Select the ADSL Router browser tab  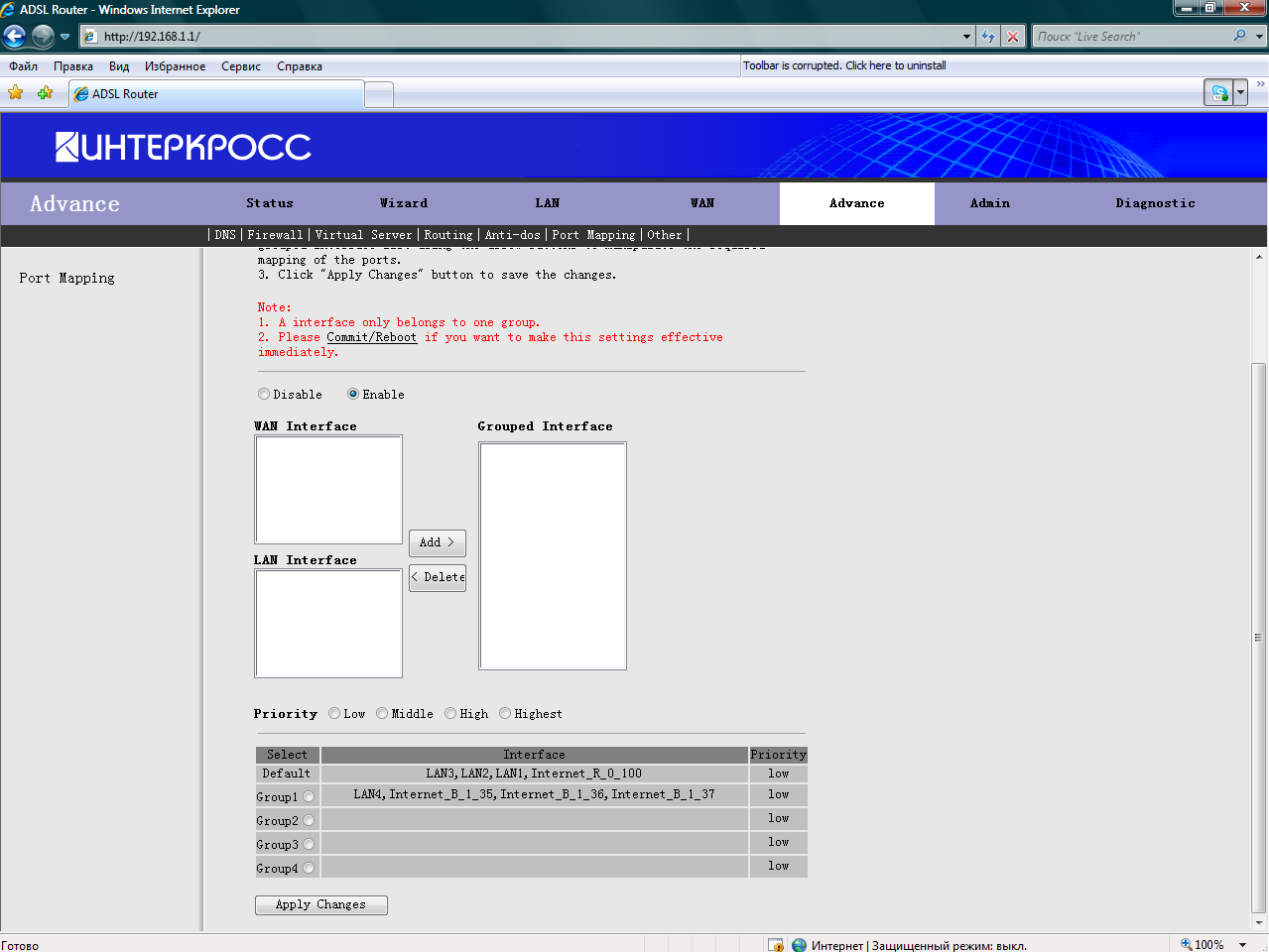pyautogui.click(x=215, y=94)
